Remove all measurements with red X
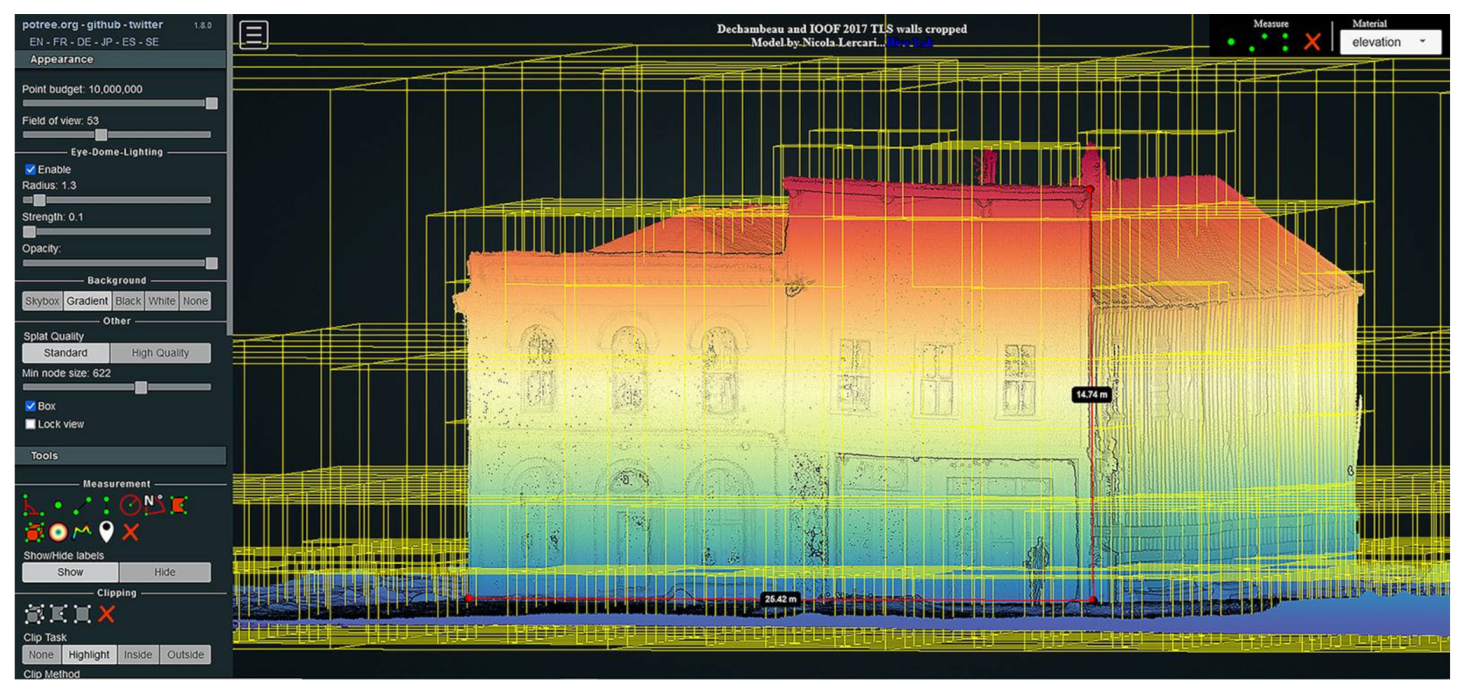Image resolution: width=1462 pixels, height=692 pixels. [130, 532]
